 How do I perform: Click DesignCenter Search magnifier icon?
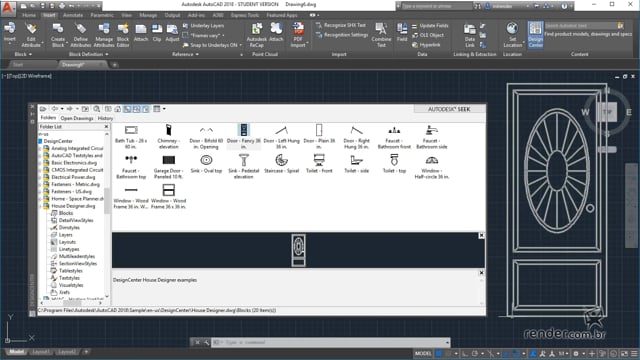97,109
